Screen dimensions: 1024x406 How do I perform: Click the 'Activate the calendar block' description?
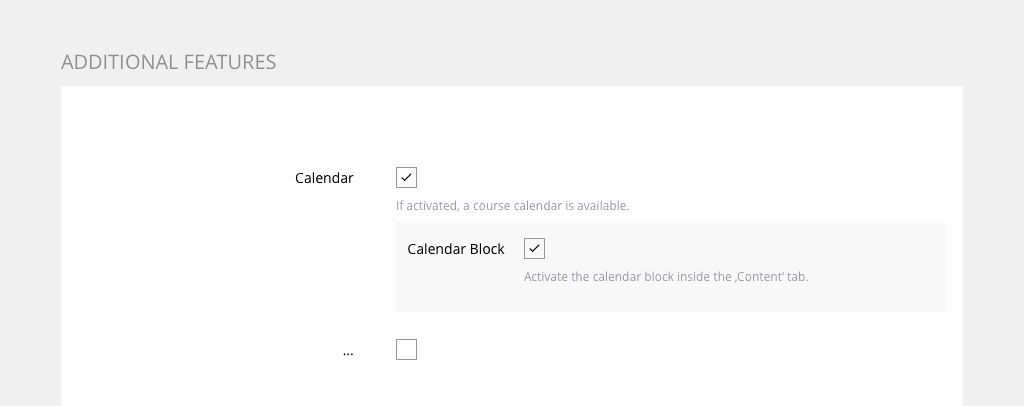pos(665,277)
